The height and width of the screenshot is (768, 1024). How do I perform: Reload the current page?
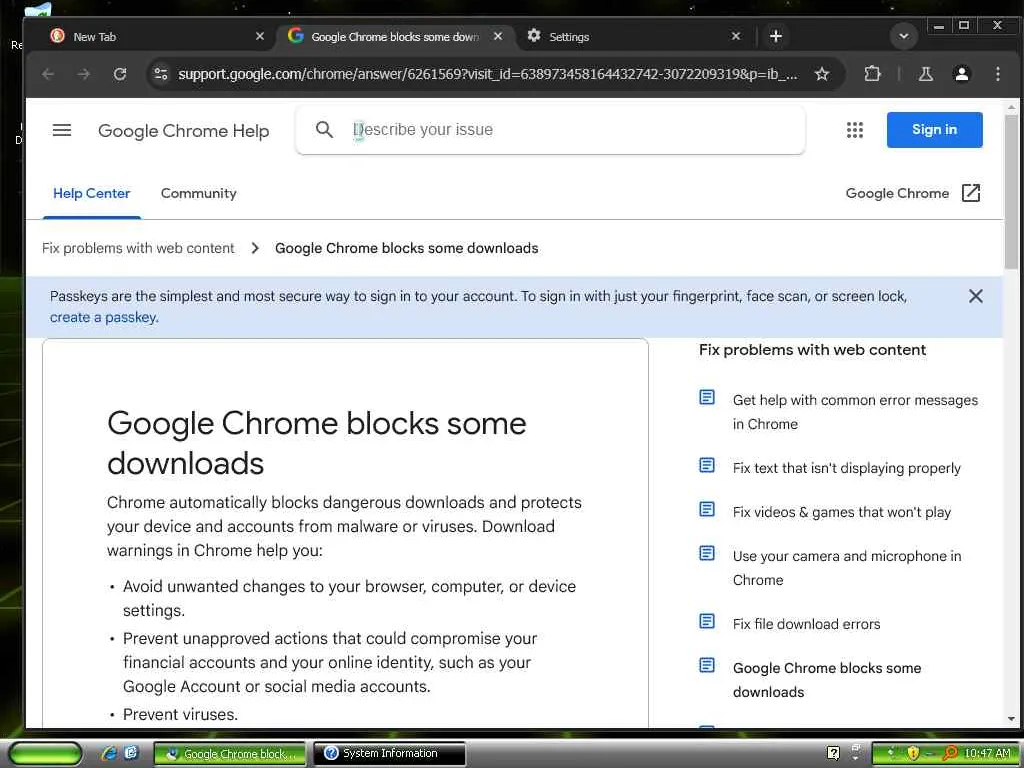[120, 74]
